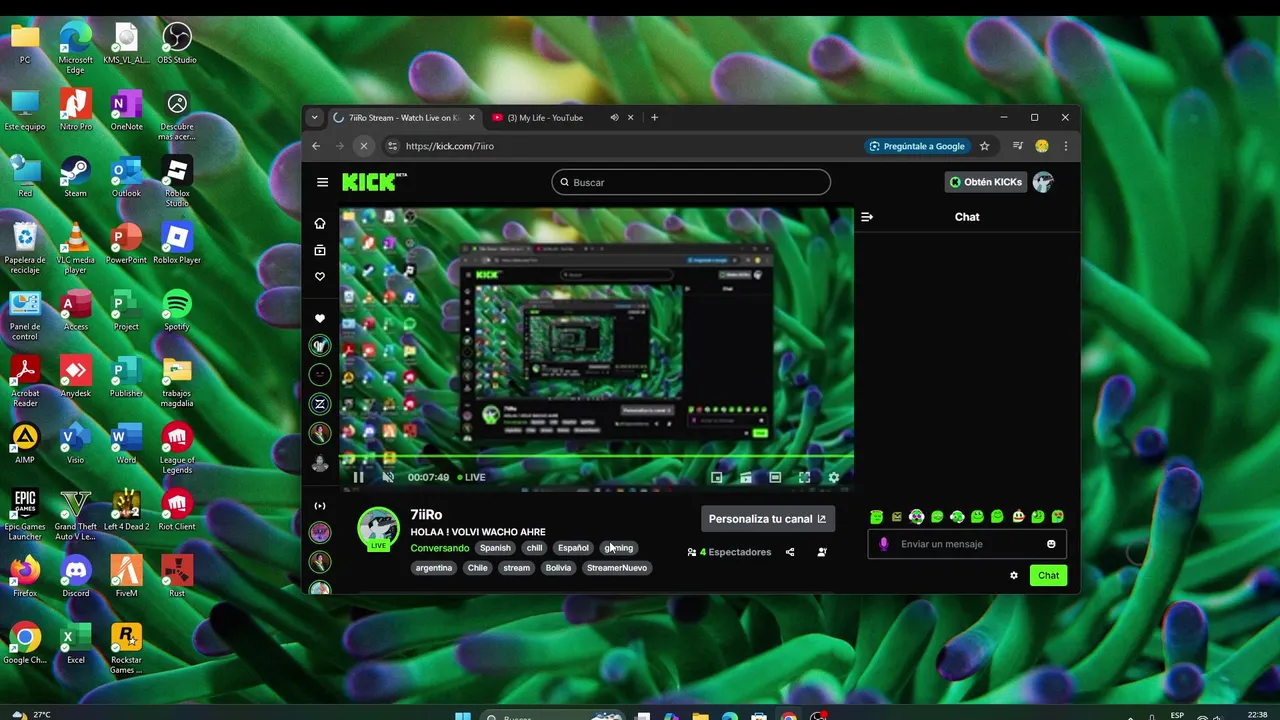Mute the YouTube tab audio icon
Viewport: 1280px width, 720px height.
tap(615, 117)
